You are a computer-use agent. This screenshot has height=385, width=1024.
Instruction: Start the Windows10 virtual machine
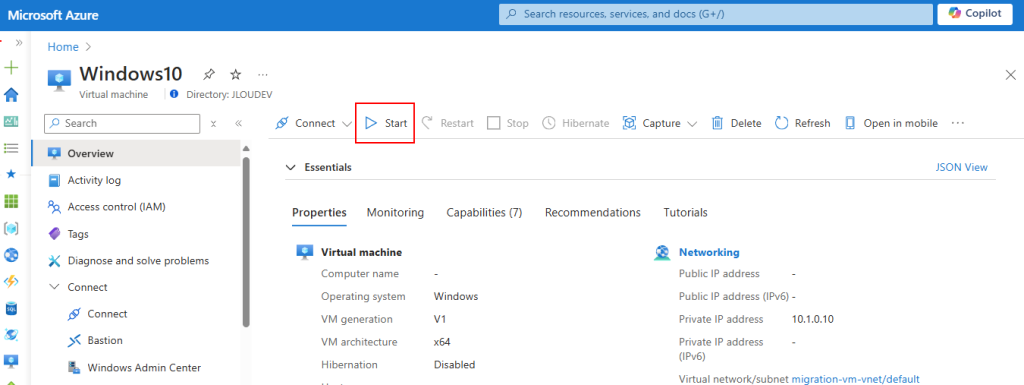point(385,123)
